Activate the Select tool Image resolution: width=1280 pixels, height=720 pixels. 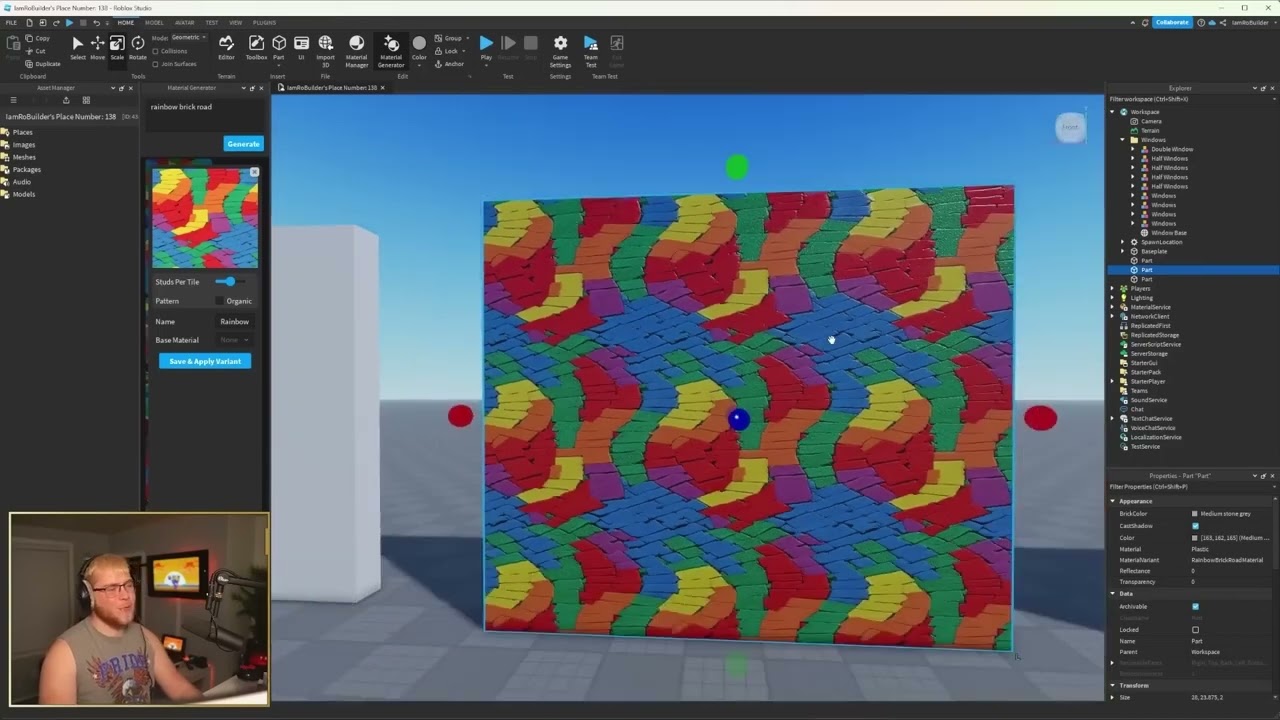pyautogui.click(x=77, y=47)
